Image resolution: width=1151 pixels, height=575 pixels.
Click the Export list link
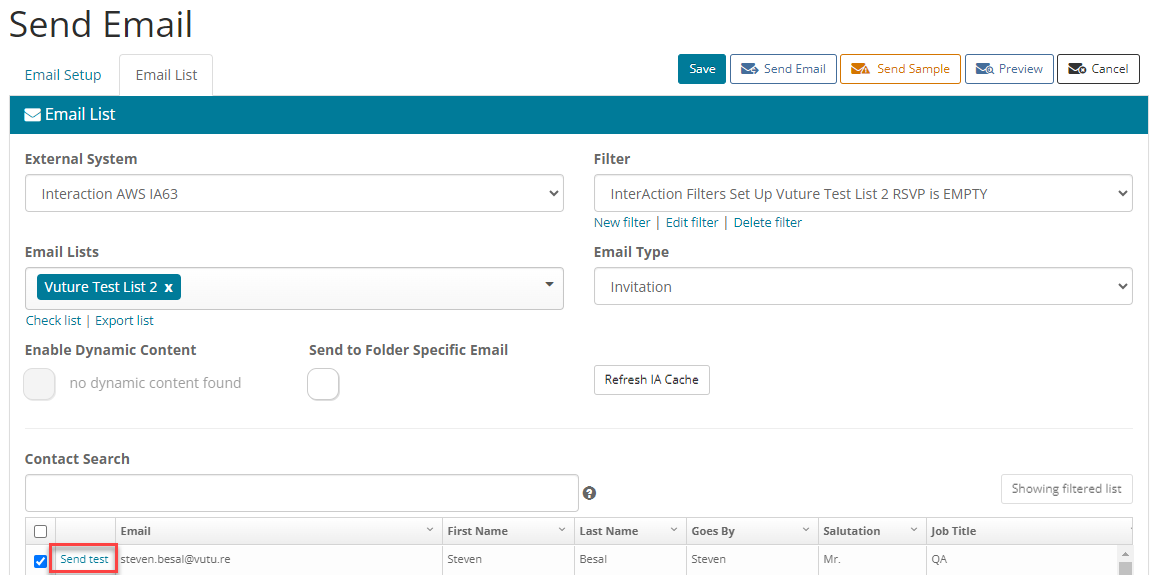(124, 321)
